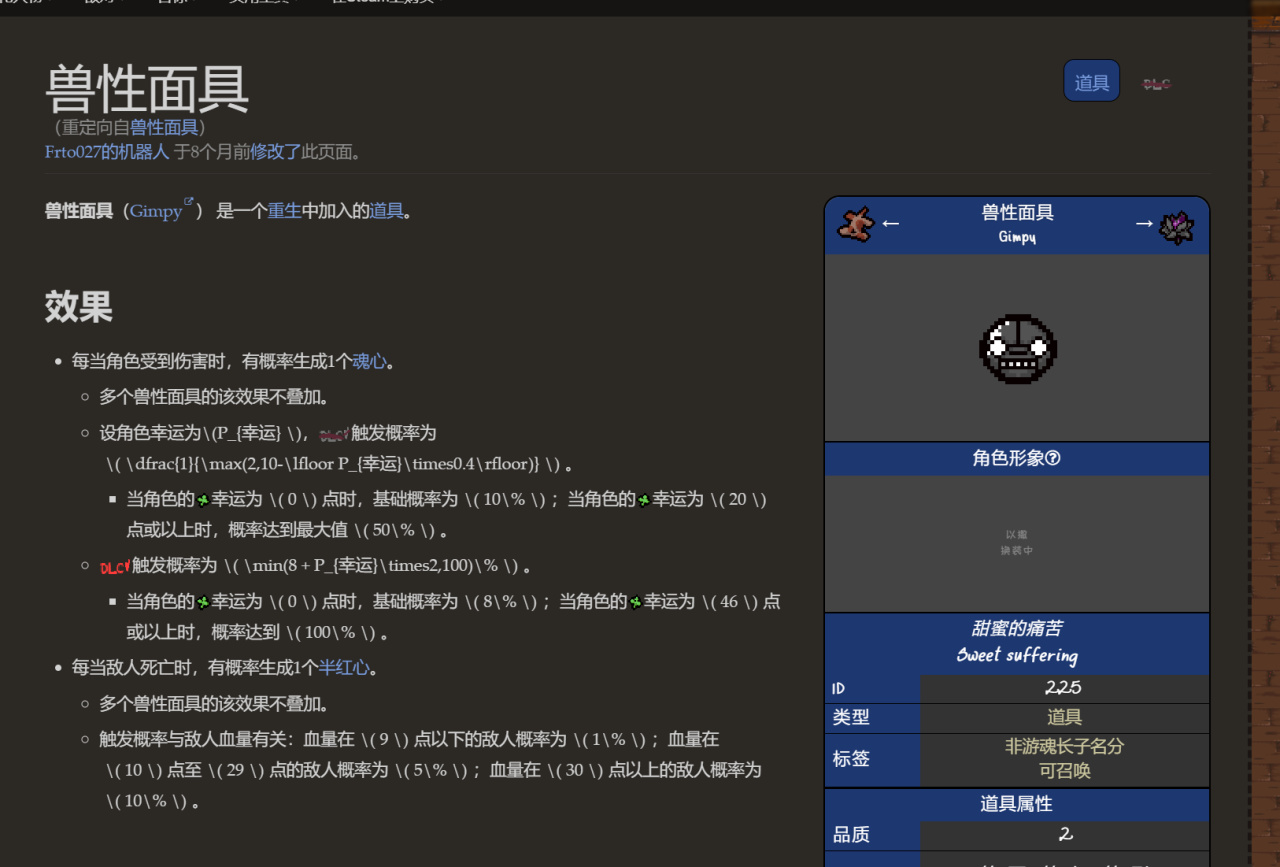Click the \dfrac{1}{\max formula line
This screenshot has height=867, width=1280.
coord(339,464)
